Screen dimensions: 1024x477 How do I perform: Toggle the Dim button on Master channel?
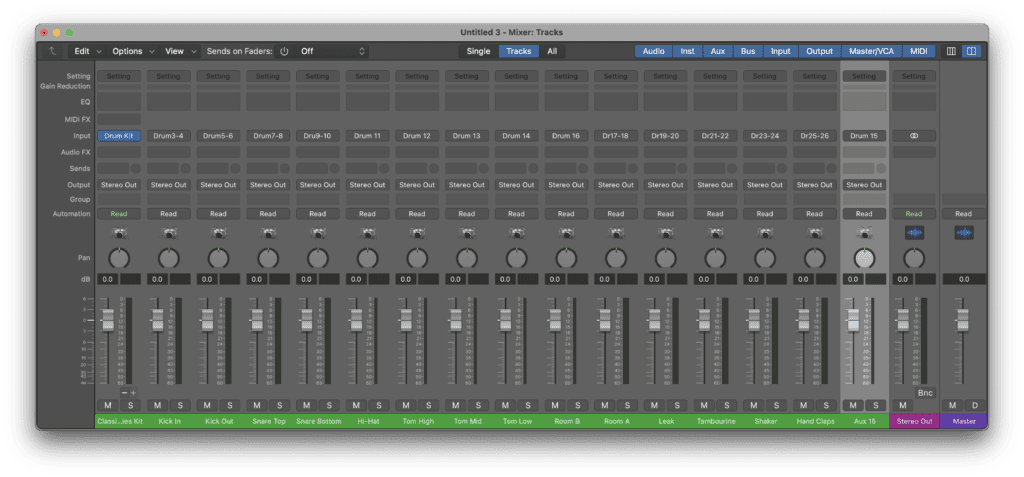(x=975, y=406)
